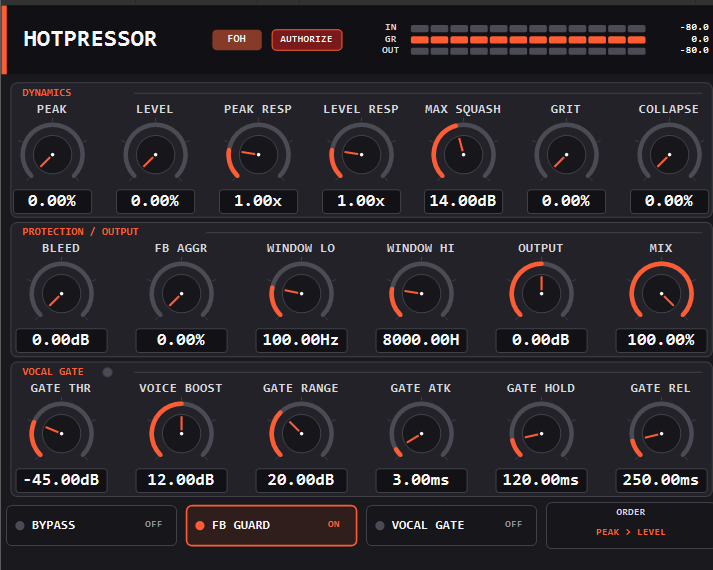Click the OUTPUT value 0.00dB

(541, 340)
